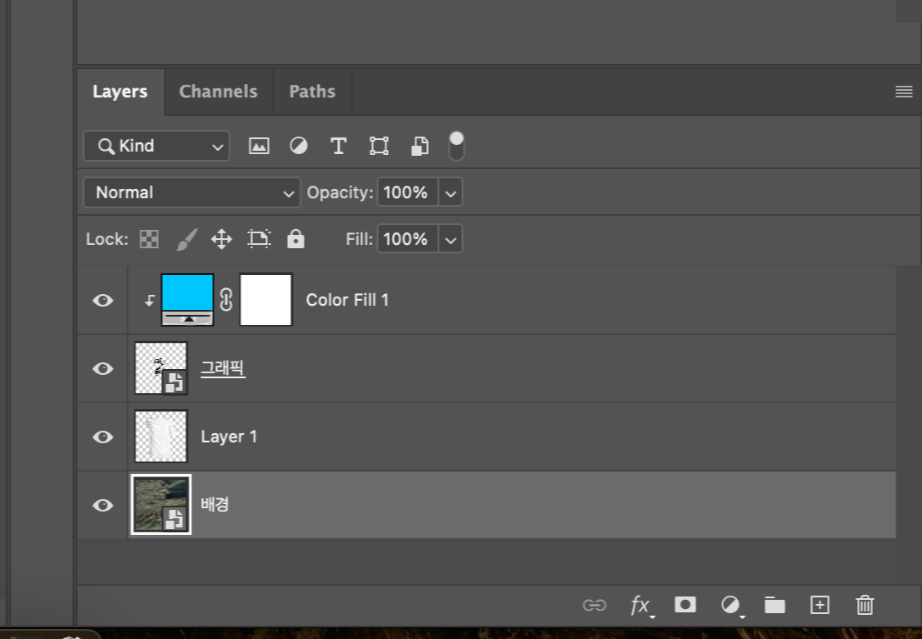The image size is (922, 639).
Task: Hide the 그래픽 layer
Action: 103,369
